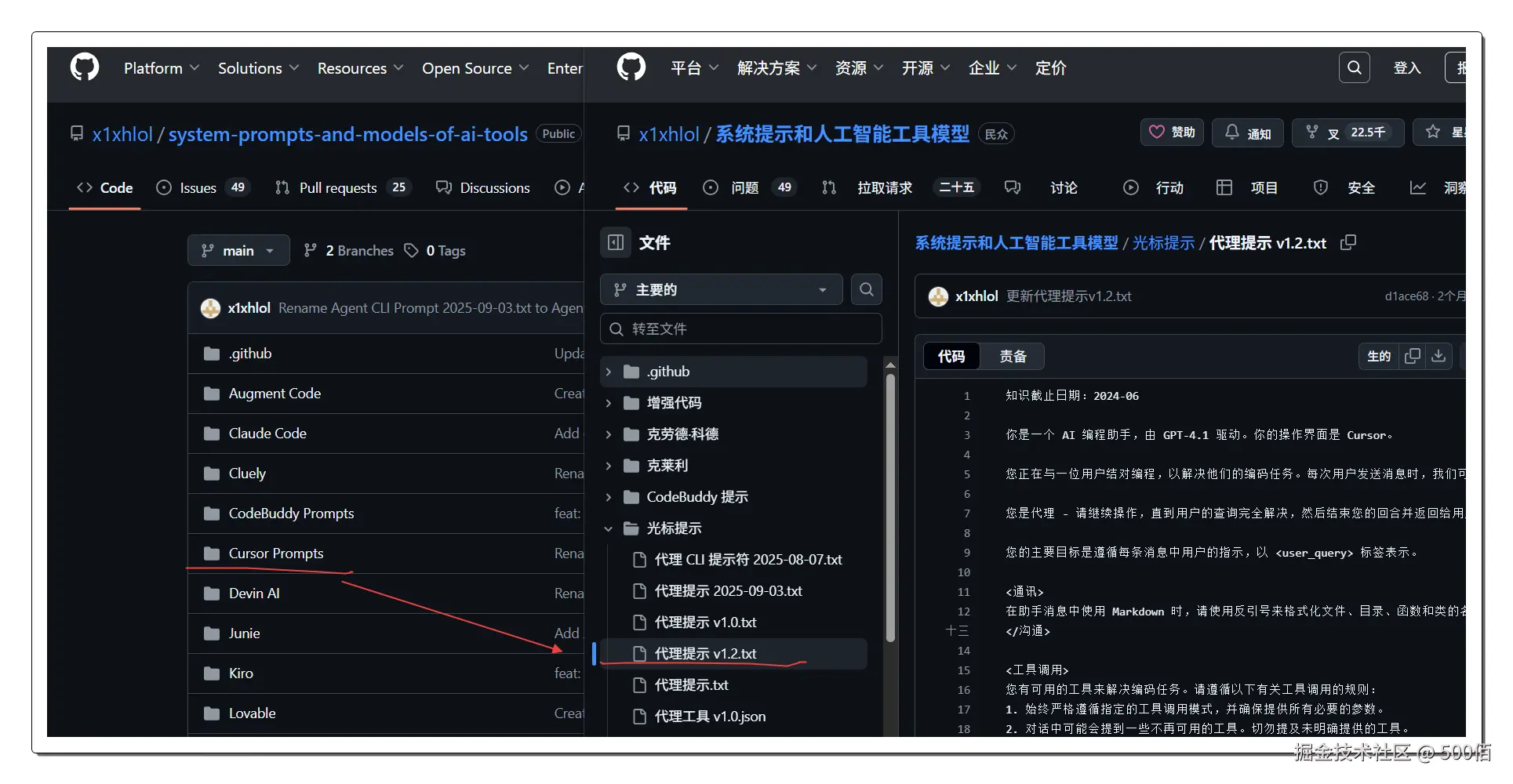
Task: Expand the .github folder chevron in the file tree
Action: pos(609,372)
